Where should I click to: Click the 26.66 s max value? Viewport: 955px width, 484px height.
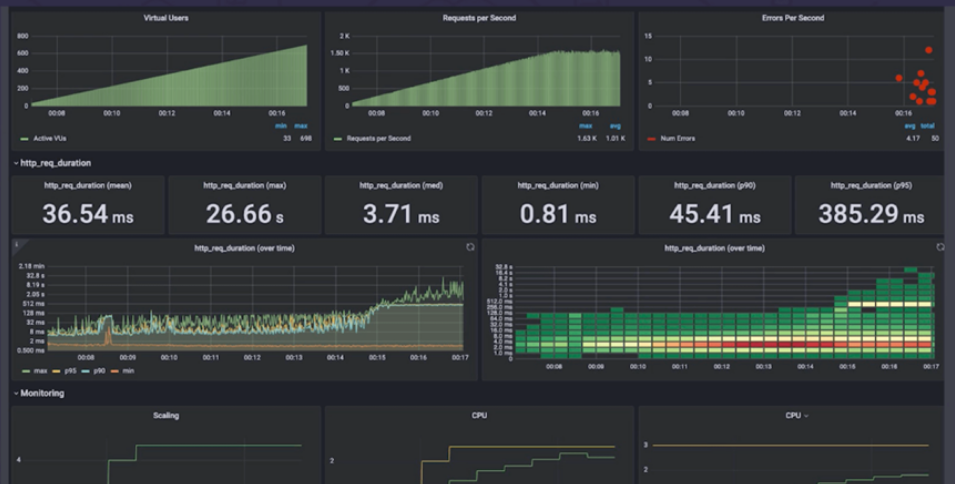[244, 214]
